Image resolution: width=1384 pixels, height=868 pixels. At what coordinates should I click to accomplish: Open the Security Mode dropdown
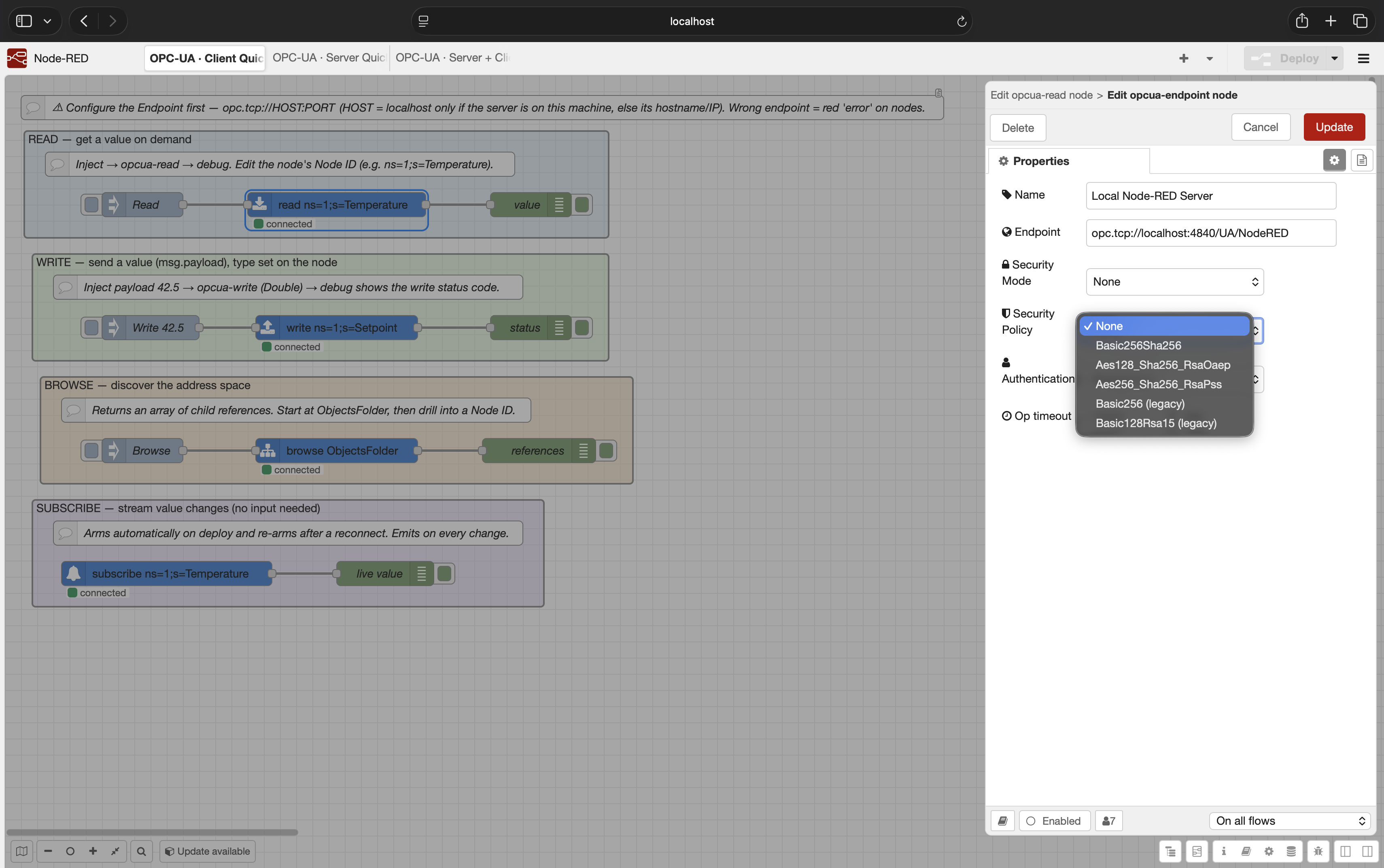coord(1174,282)
